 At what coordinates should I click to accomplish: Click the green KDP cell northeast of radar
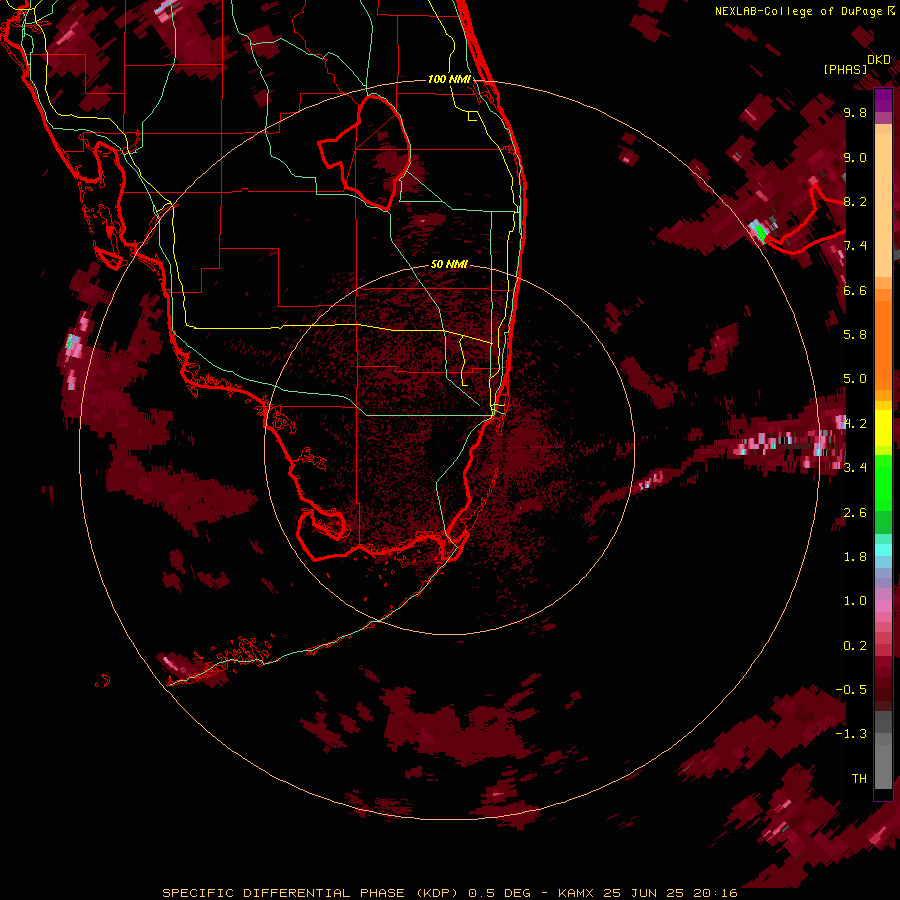pyautogui.click(x=761, y=232)
